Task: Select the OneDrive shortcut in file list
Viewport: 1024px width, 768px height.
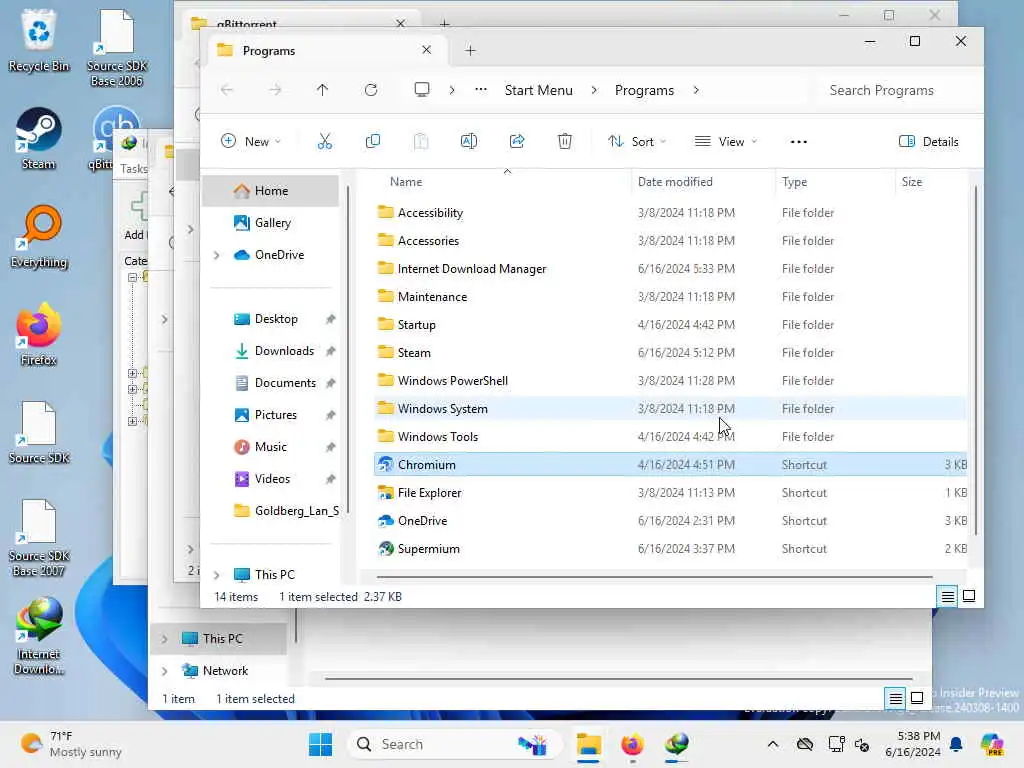Action: pyautogui.click(x=670, y=521)
